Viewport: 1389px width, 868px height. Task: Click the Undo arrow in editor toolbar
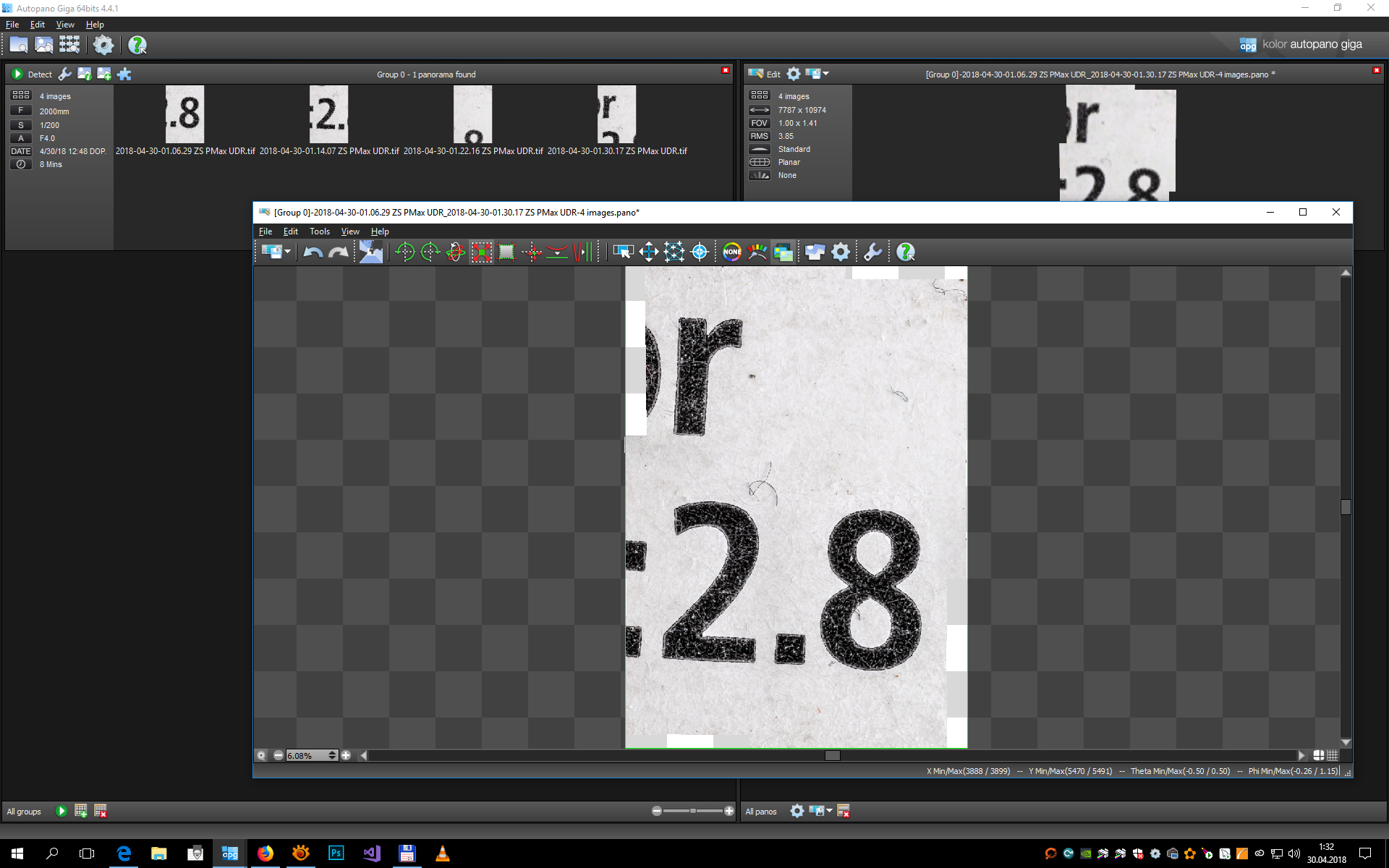313,252
